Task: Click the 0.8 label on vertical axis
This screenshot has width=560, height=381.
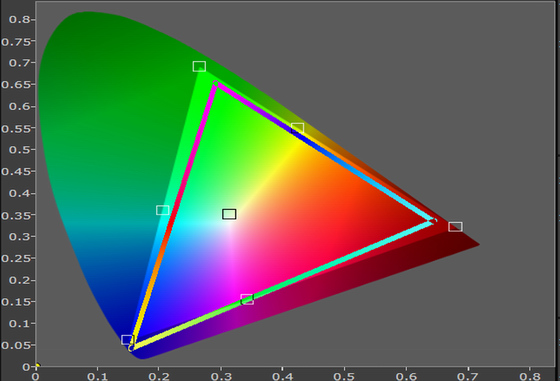Action: point(20,19)
